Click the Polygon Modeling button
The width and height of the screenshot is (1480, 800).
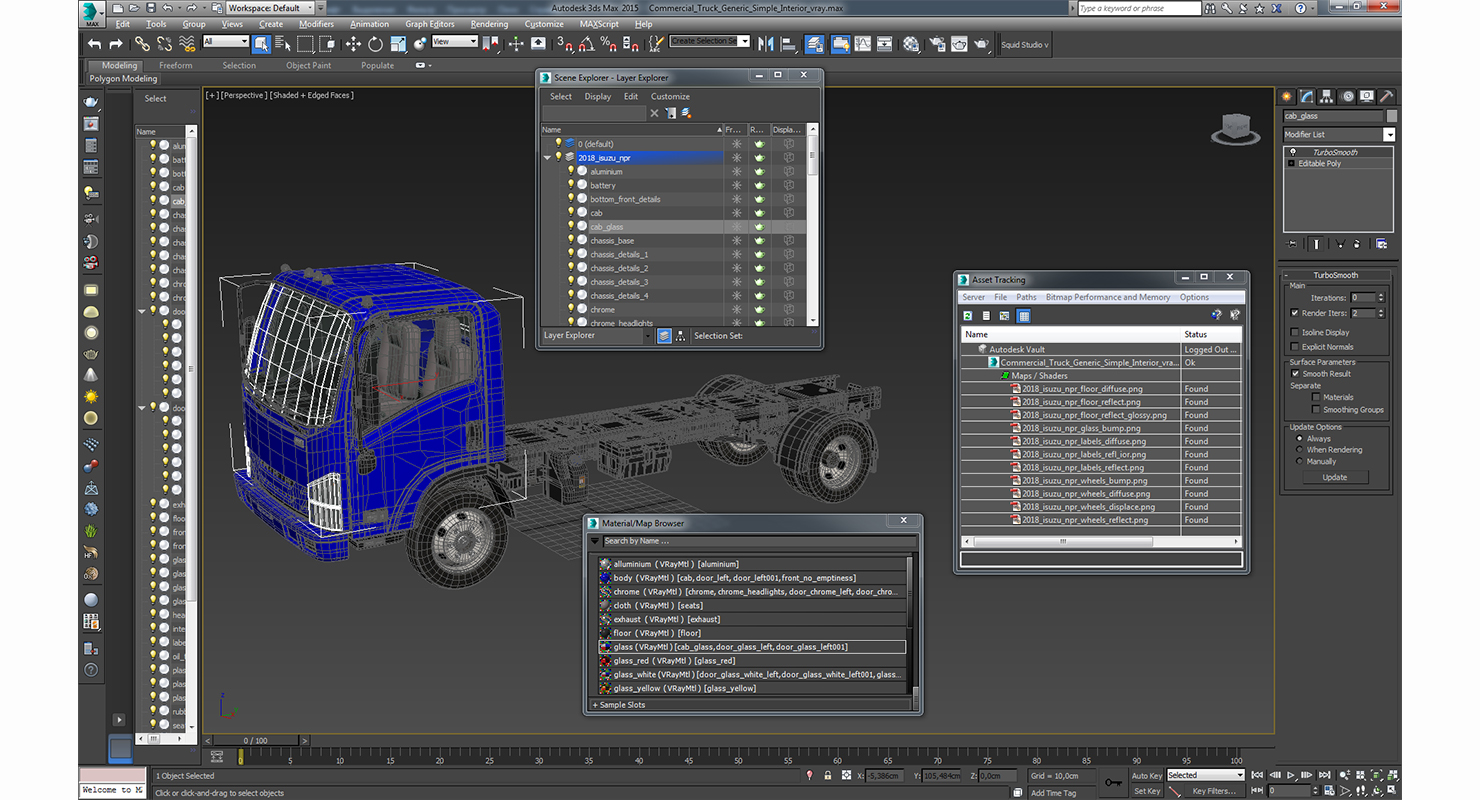pos(123,79)
